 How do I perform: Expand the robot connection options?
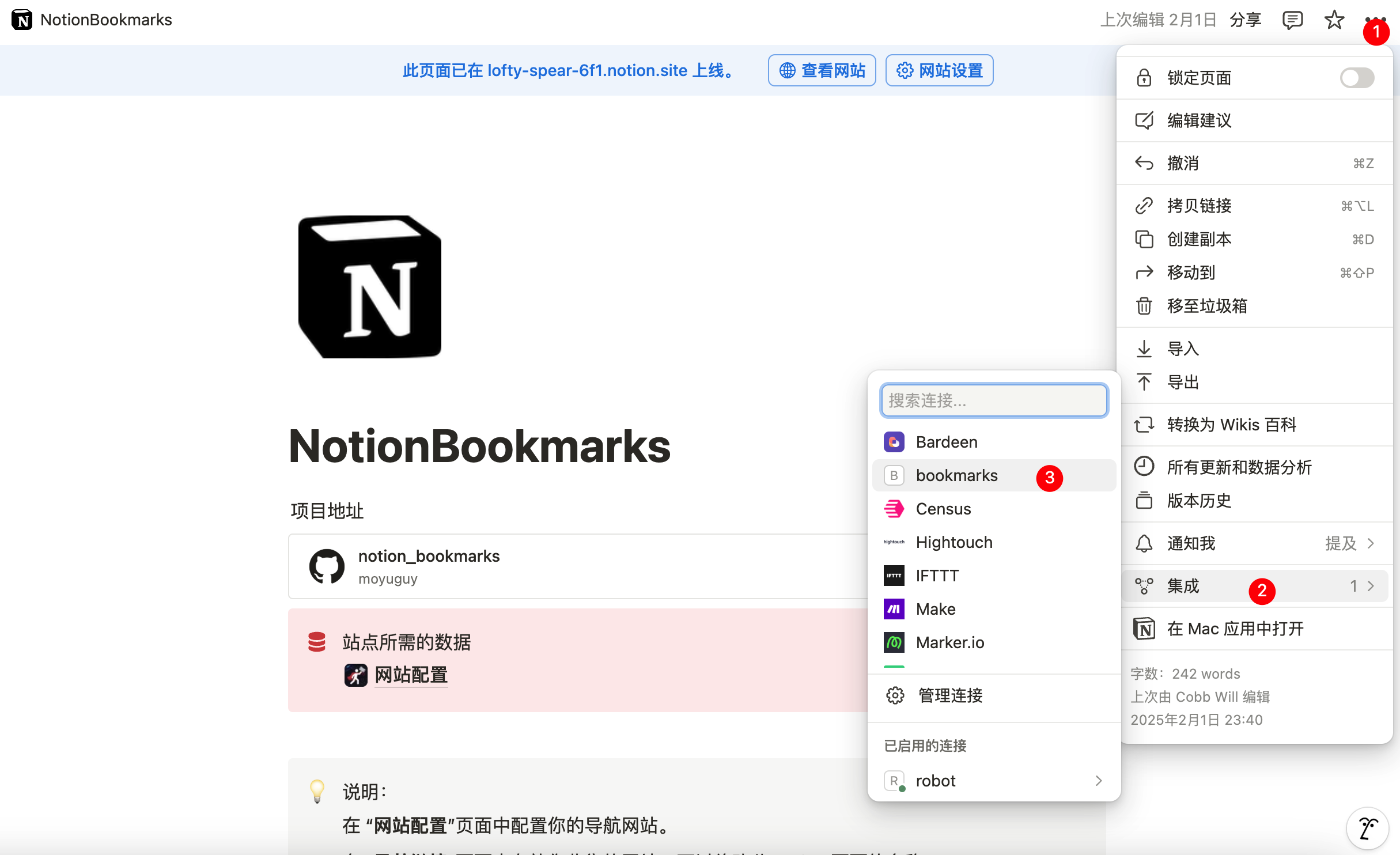(1098, 781)
